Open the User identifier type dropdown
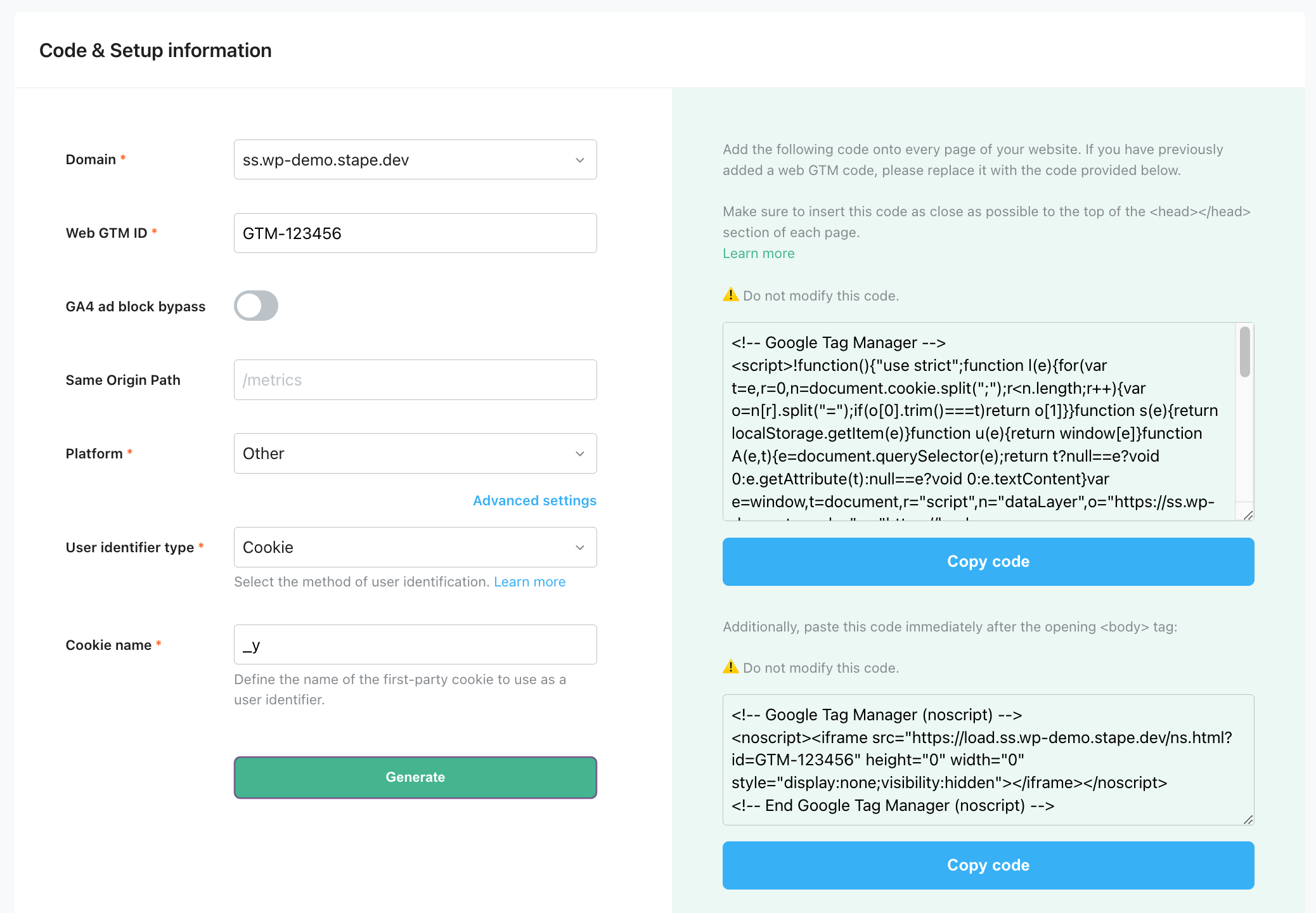The image size is (1316, 913). tap(413, 546)
